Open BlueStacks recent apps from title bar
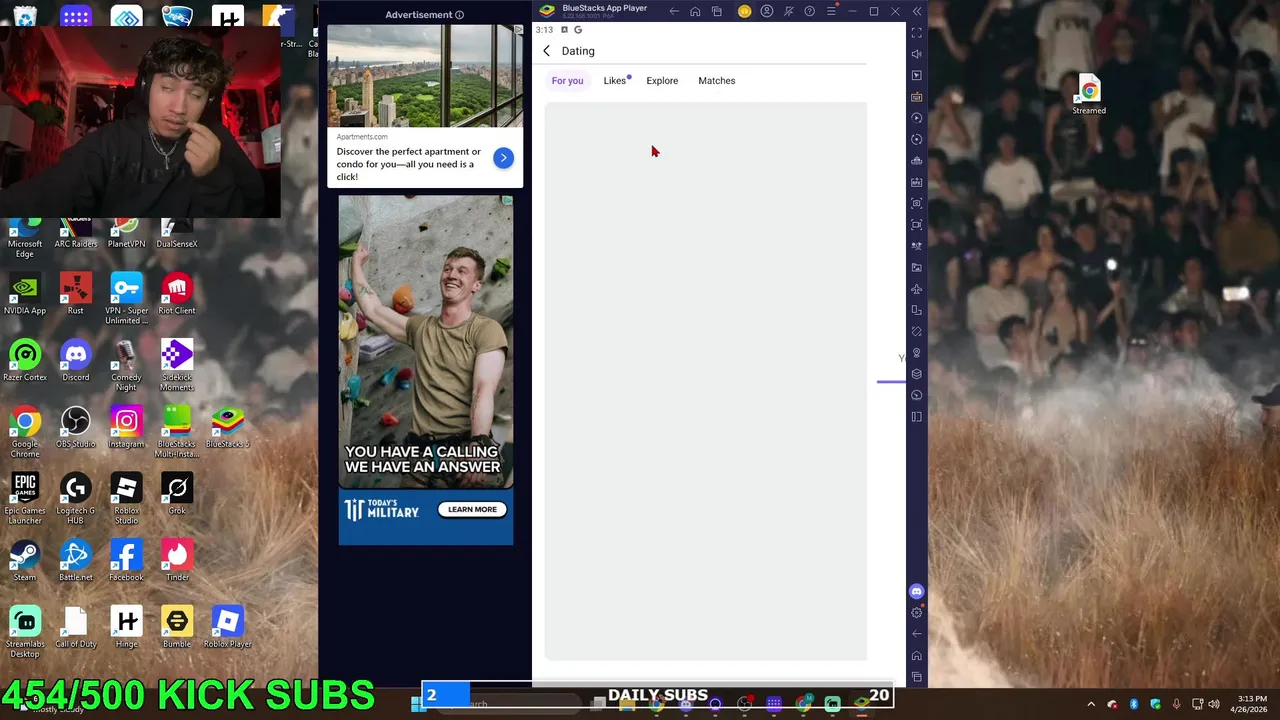1280x720 pixels. (x=717, y=11)
